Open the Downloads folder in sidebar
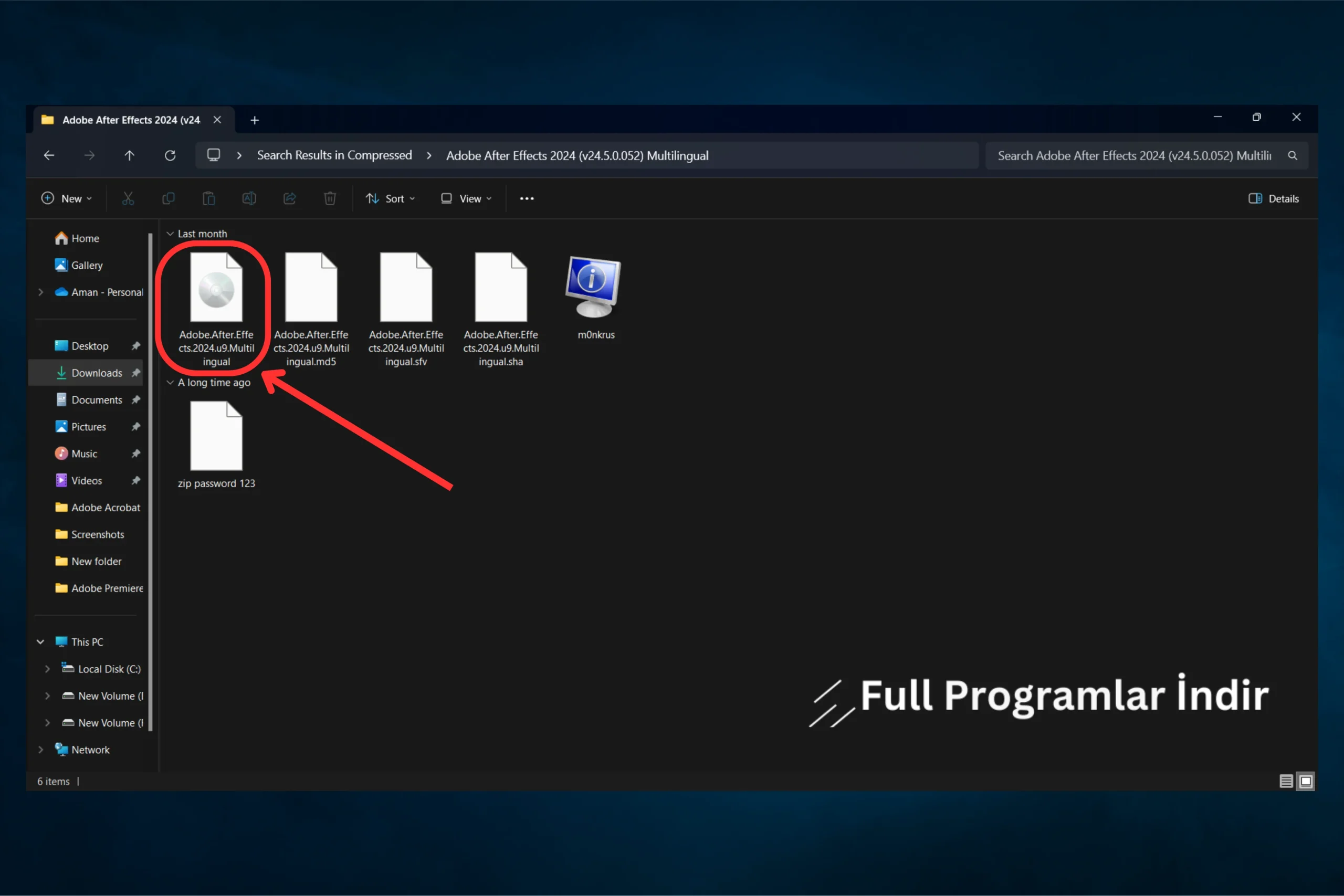The image size is (1344, 896). pos(86,373)
